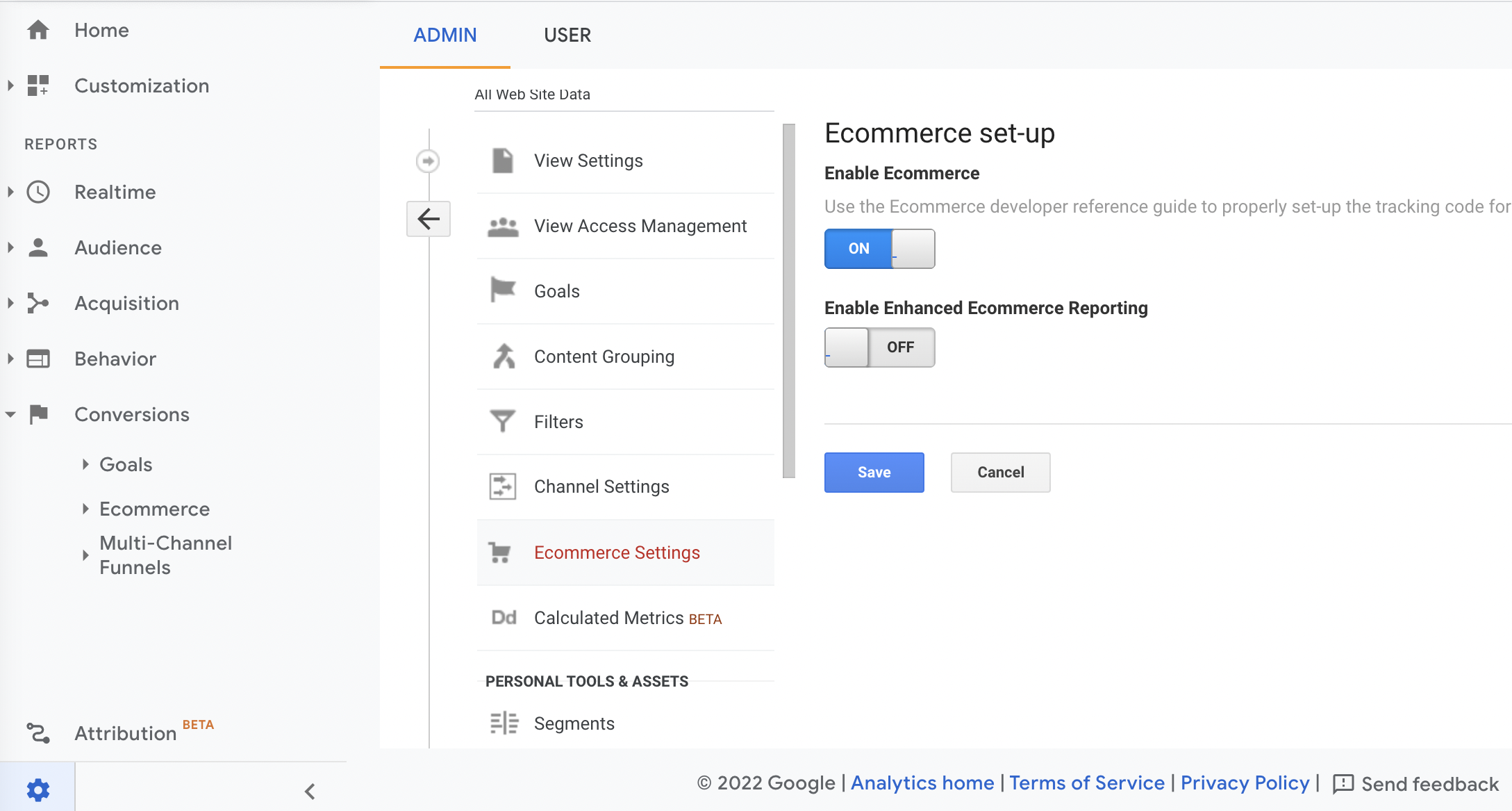The width and height of the screenshot is (1512, 811).
Task: Expand the Multi-Channel Funnels section
Action: [86, 555]
